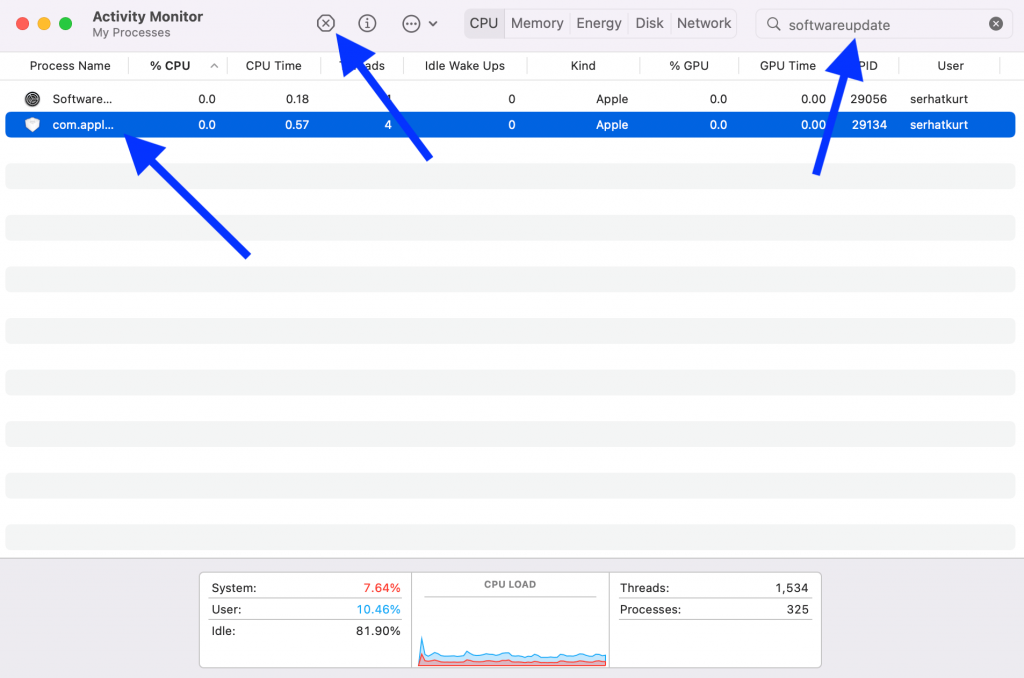Sort by the % GPU column

coord(689,66)
